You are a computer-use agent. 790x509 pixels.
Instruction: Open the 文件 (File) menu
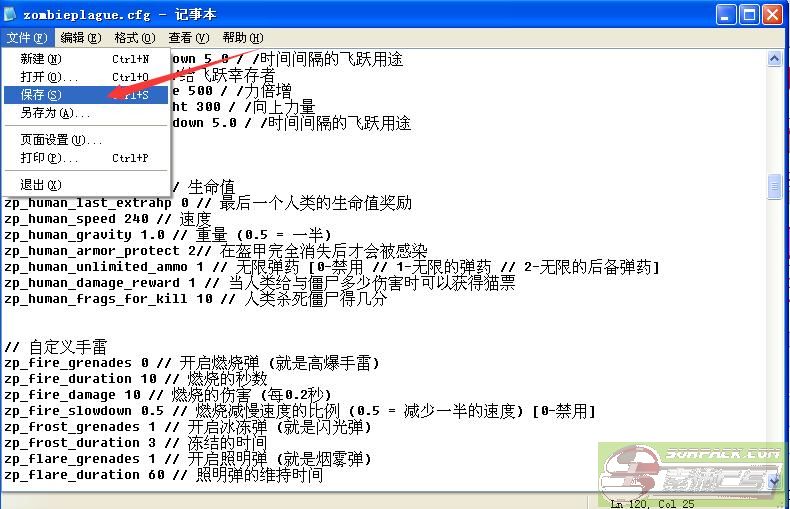25,38
